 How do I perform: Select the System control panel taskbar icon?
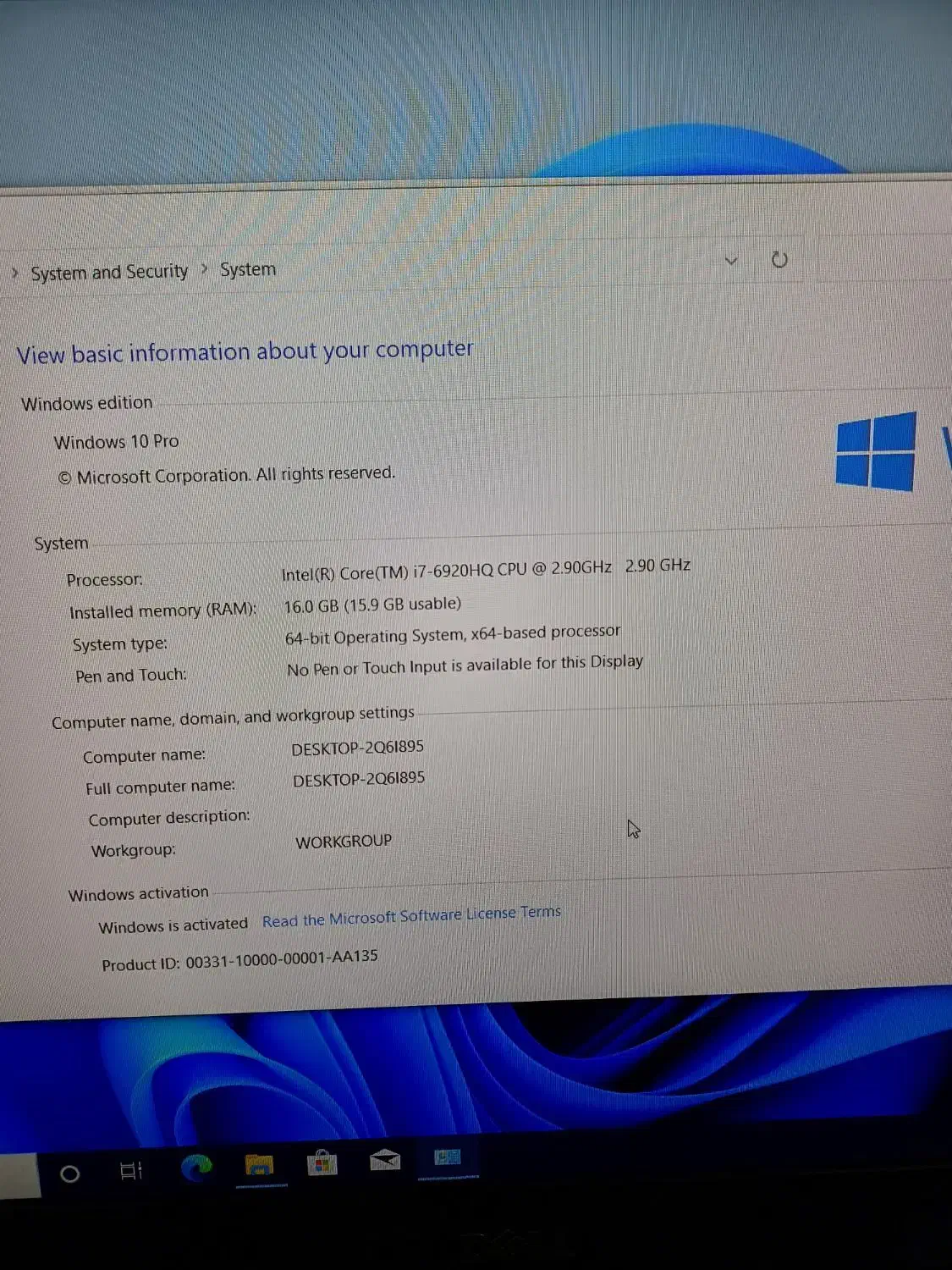click(x=448, y=1157)
